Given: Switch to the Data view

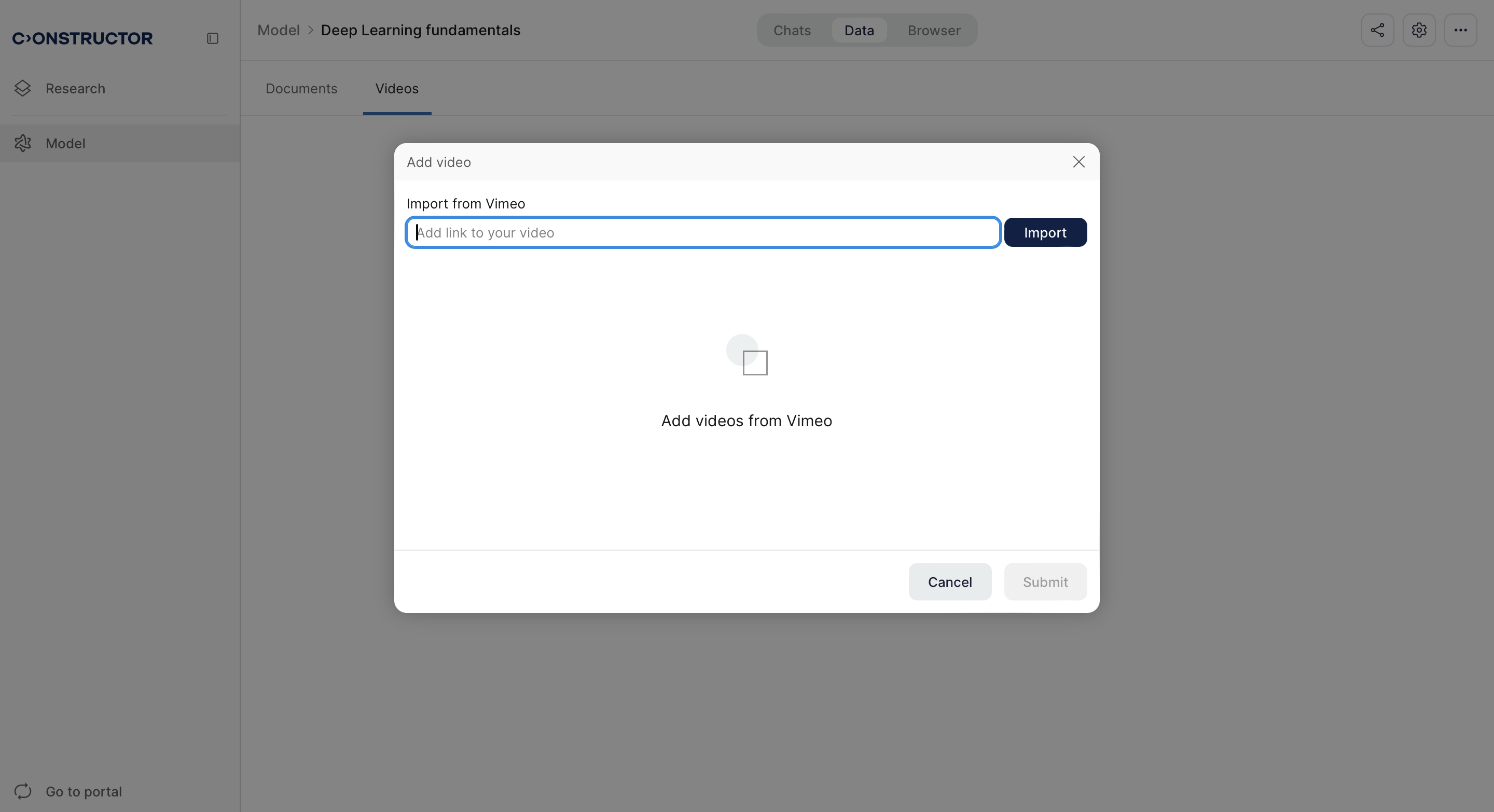Looking at the screenshot, I should [x=859, y=30].
